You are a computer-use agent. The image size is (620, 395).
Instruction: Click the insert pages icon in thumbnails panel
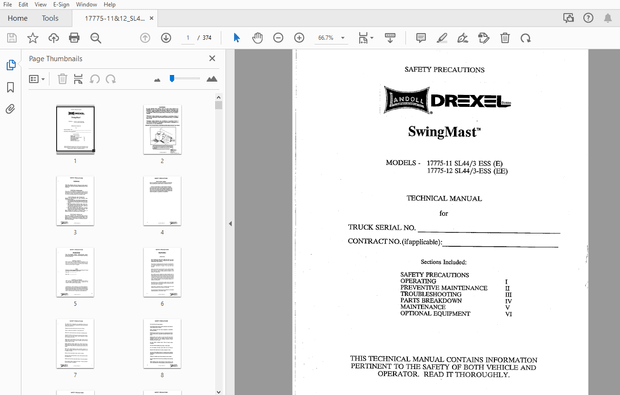pyautogui.click(x=78, y=79)
